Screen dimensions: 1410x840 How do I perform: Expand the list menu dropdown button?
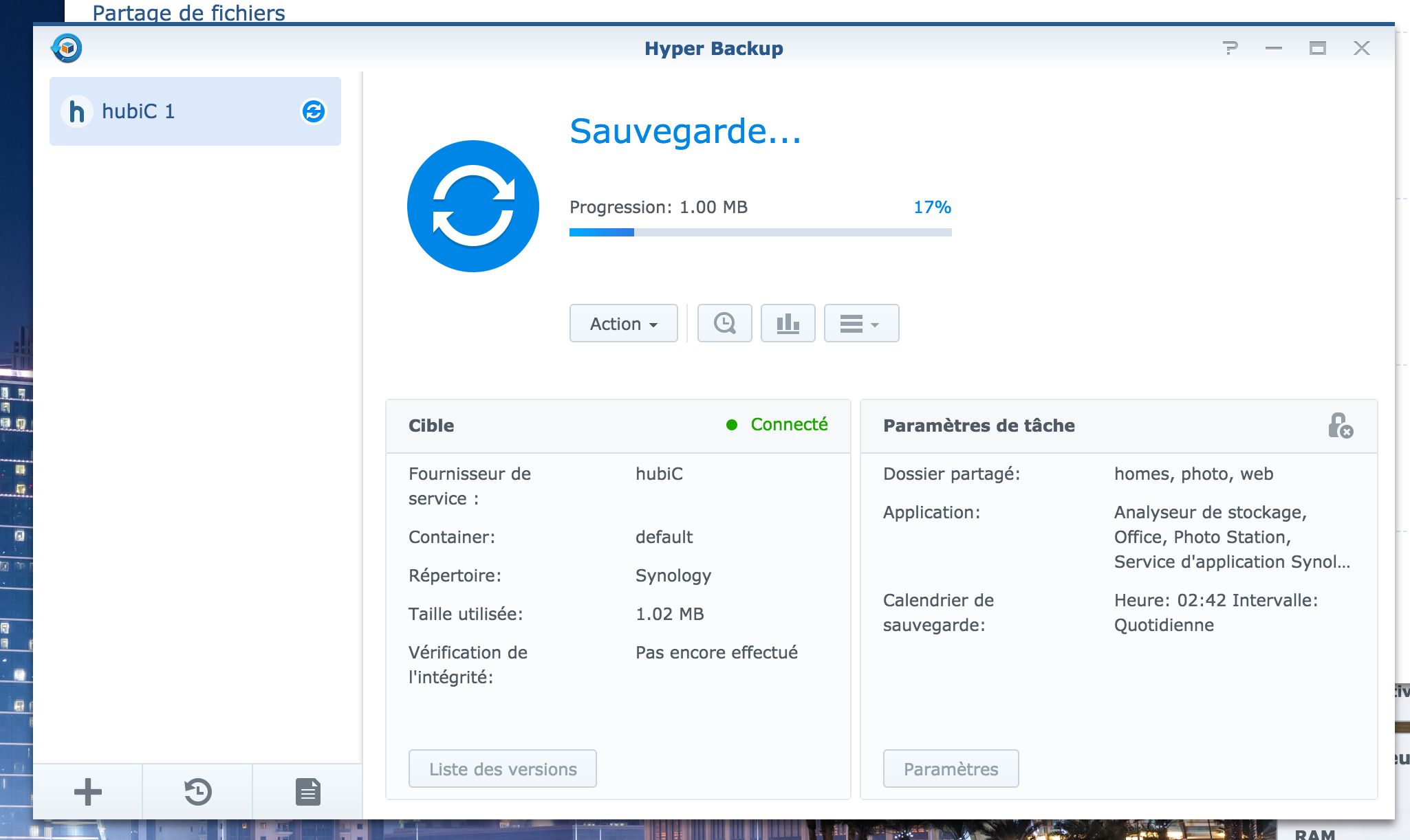click(x=862, y=323)
